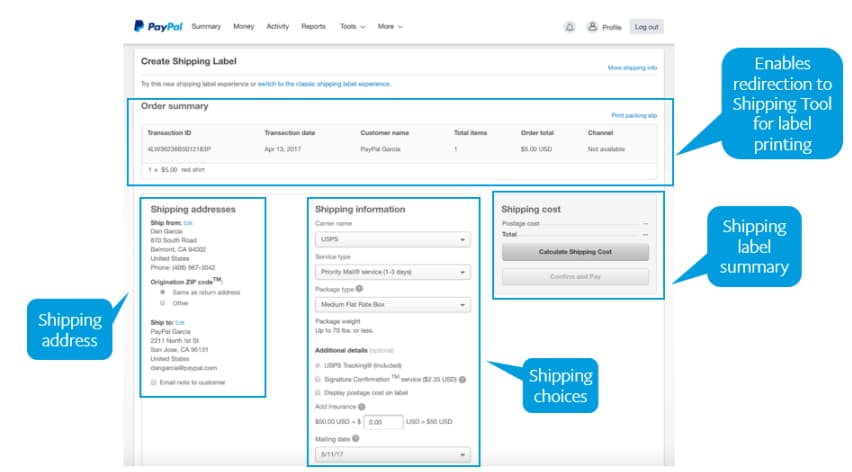Open the notifications bell
Screen dimensions: 852x472
(570, 27)
